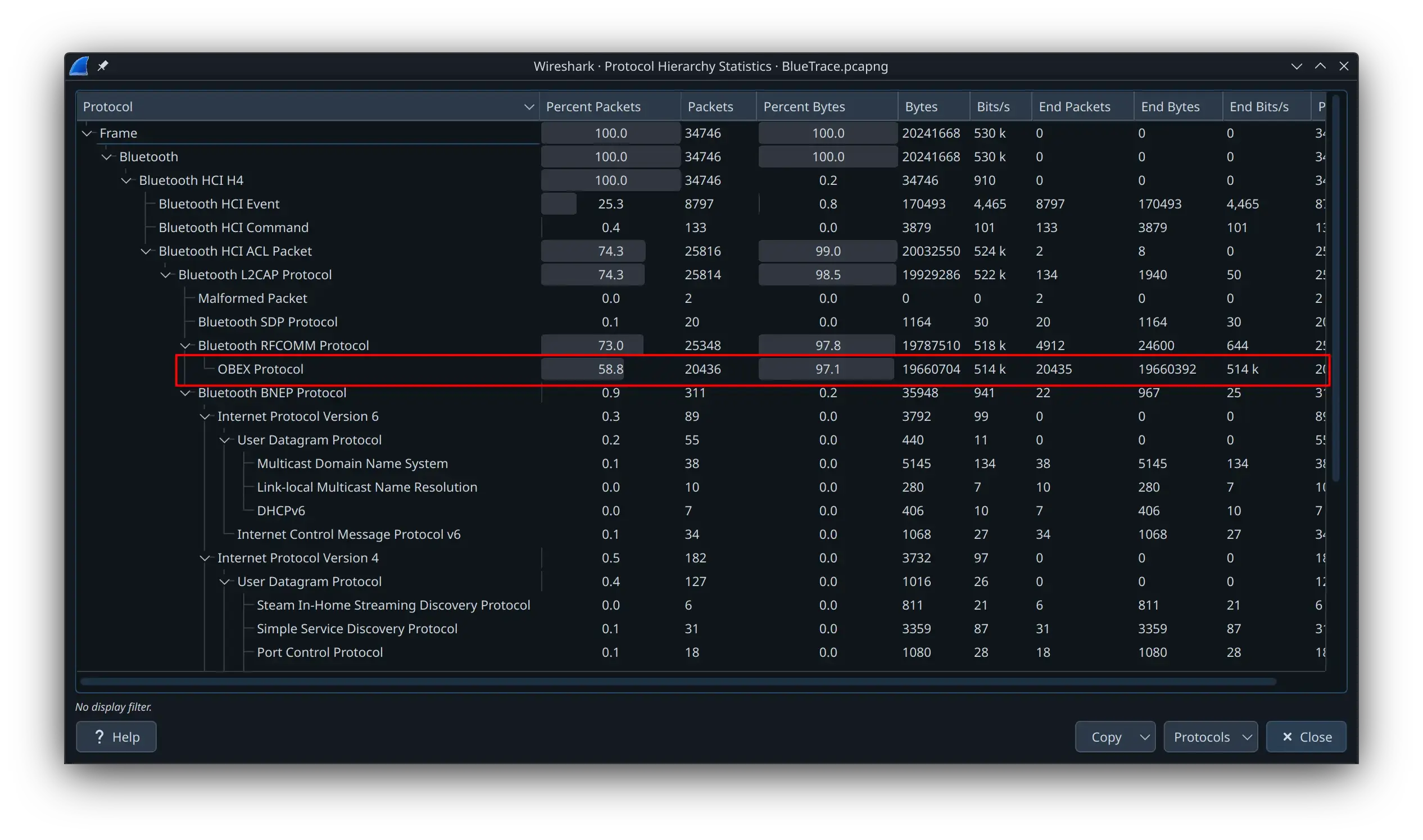Collapse Internet Protocol Version 6 node
This screenshot has width=1423, height=840.
(x=205, y=416)
